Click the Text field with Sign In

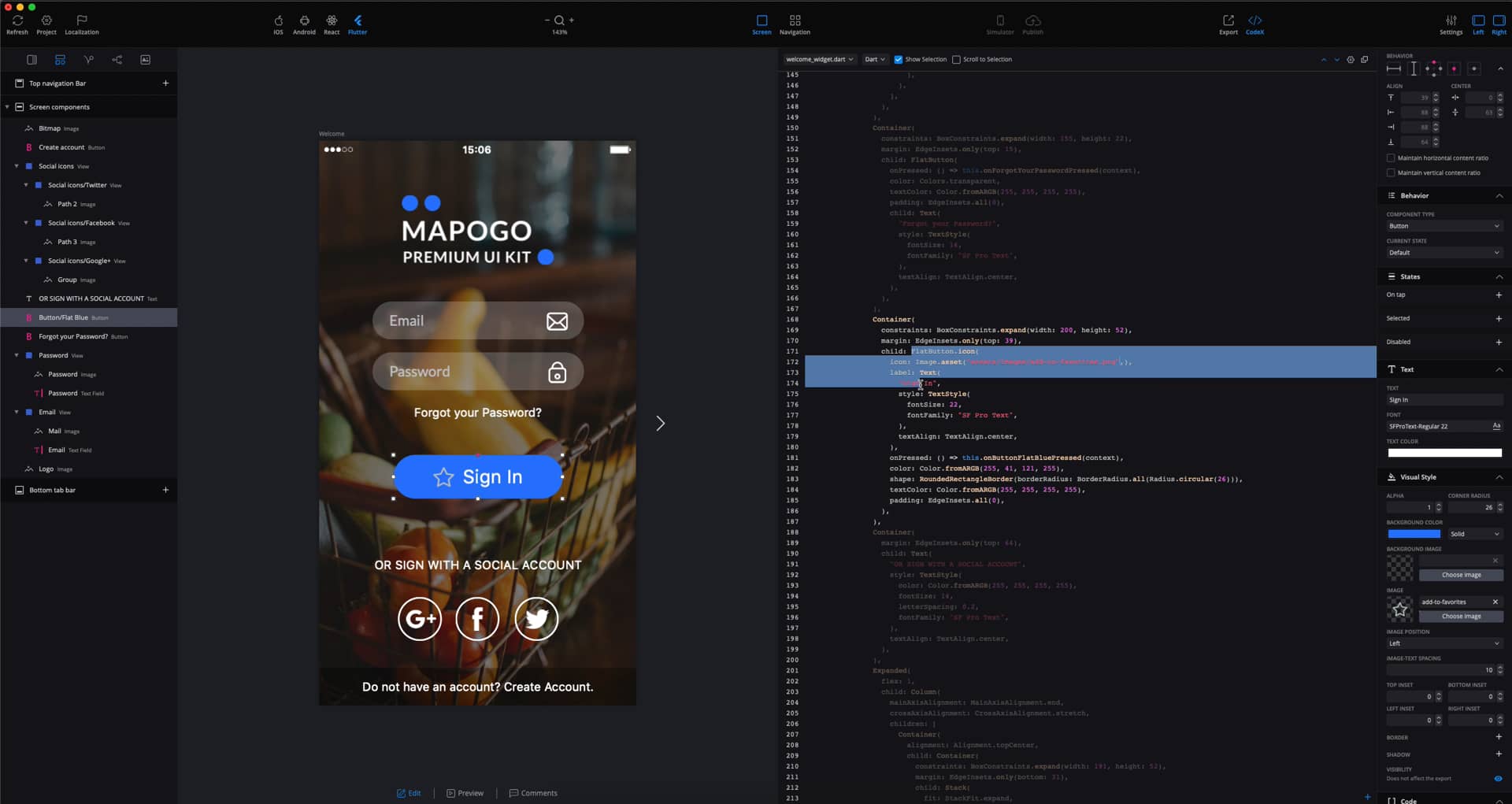pos(1444,400)
